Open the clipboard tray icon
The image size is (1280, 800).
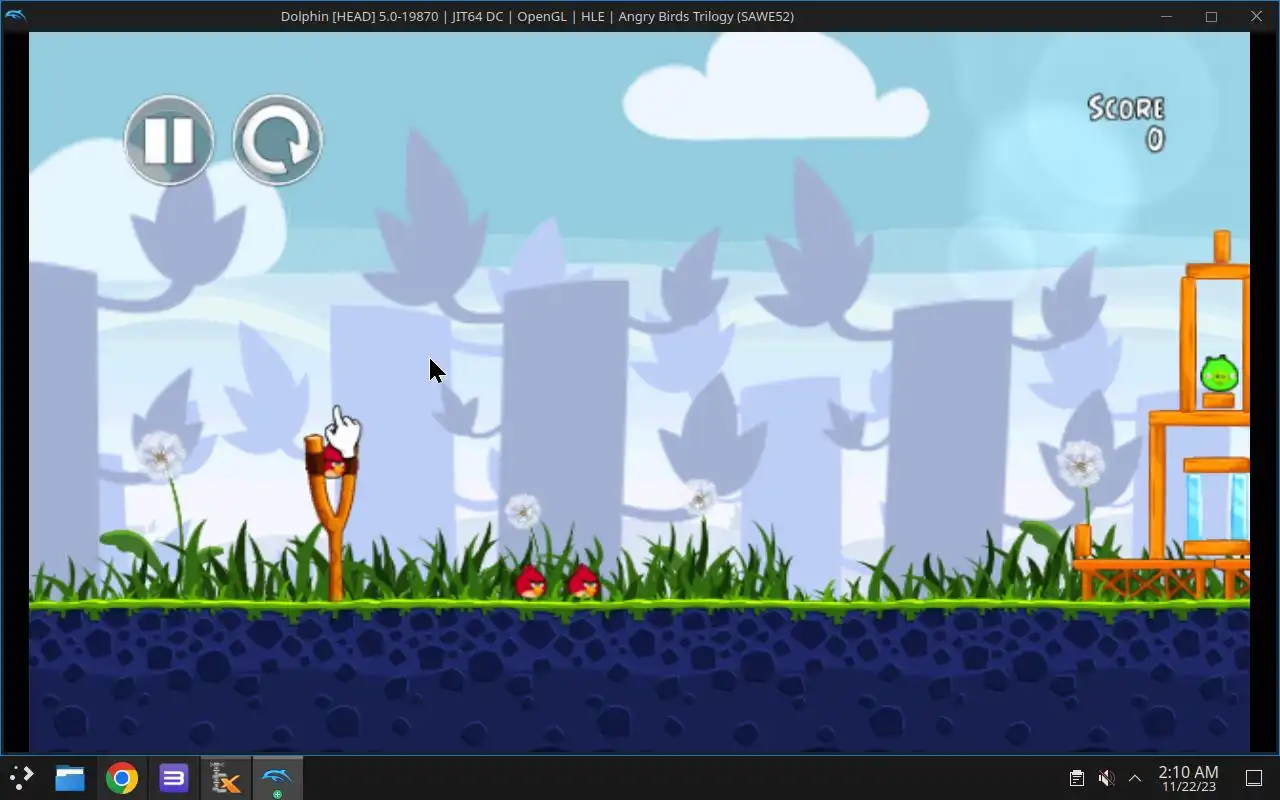(x=1076, y=778)
